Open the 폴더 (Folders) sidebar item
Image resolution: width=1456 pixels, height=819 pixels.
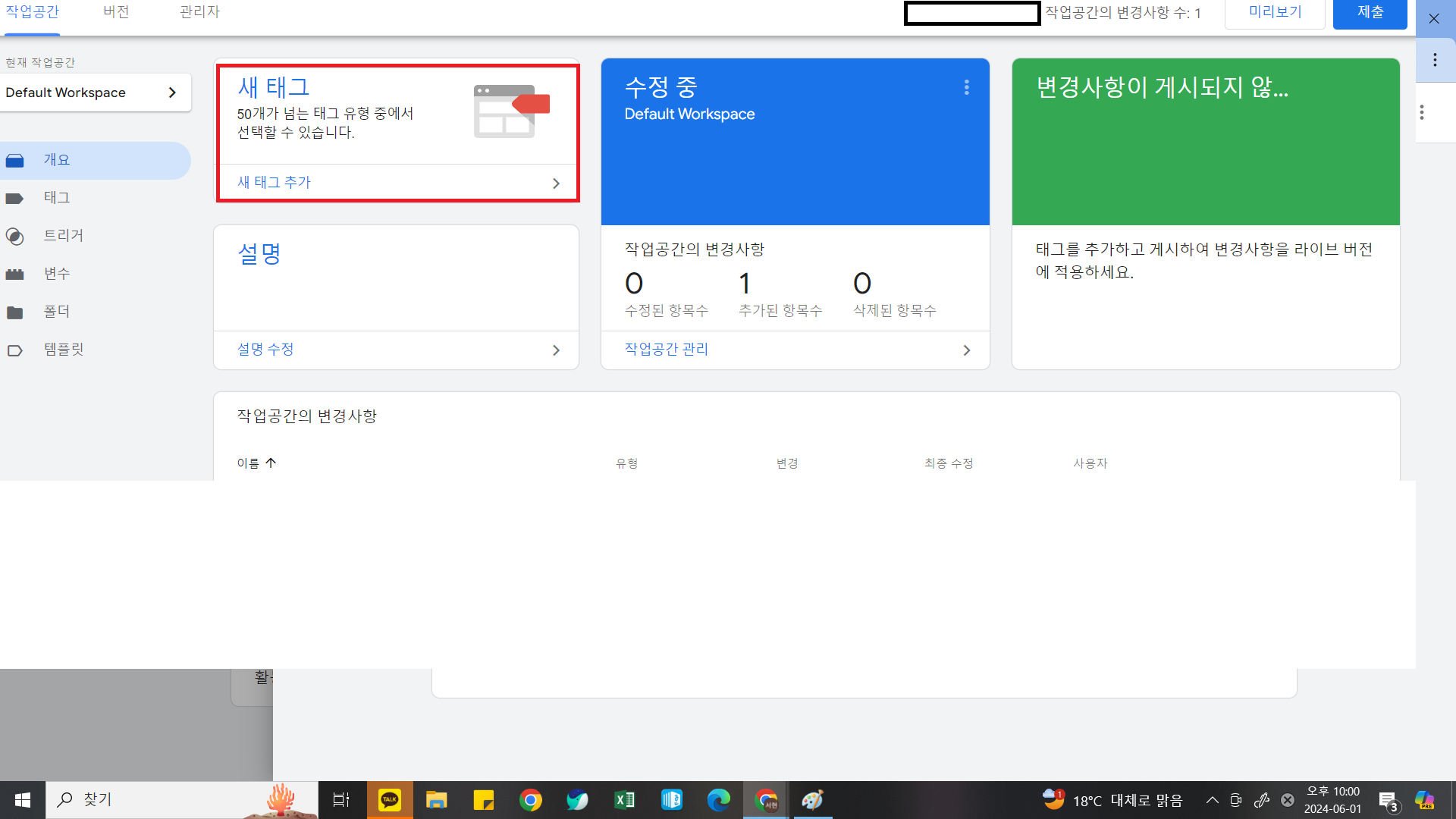pyautogui.click(x=56, y=312)
